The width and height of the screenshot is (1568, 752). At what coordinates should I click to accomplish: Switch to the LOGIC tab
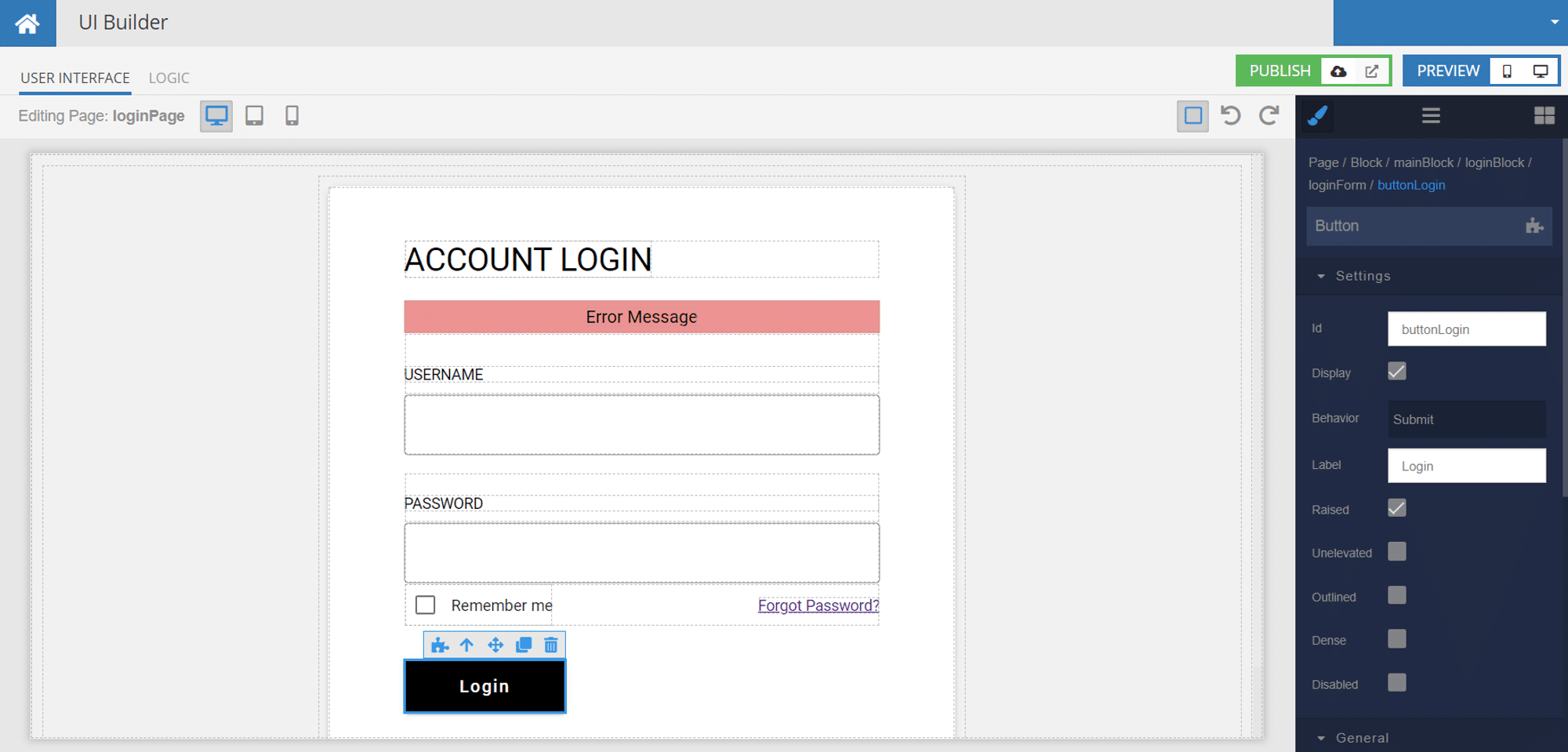[169, 78]
